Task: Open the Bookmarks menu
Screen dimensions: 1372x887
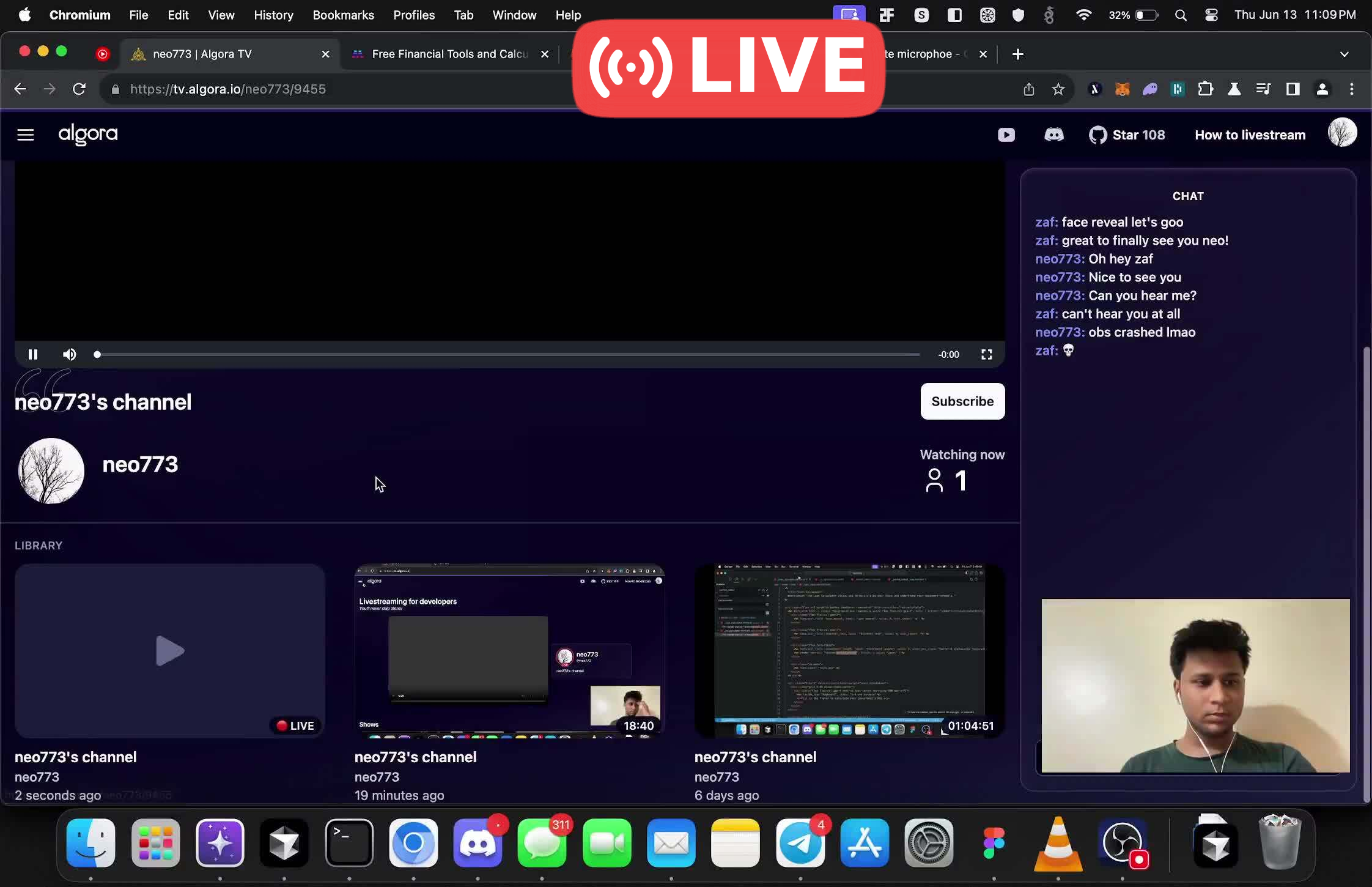Action: (x=343, y=15)
